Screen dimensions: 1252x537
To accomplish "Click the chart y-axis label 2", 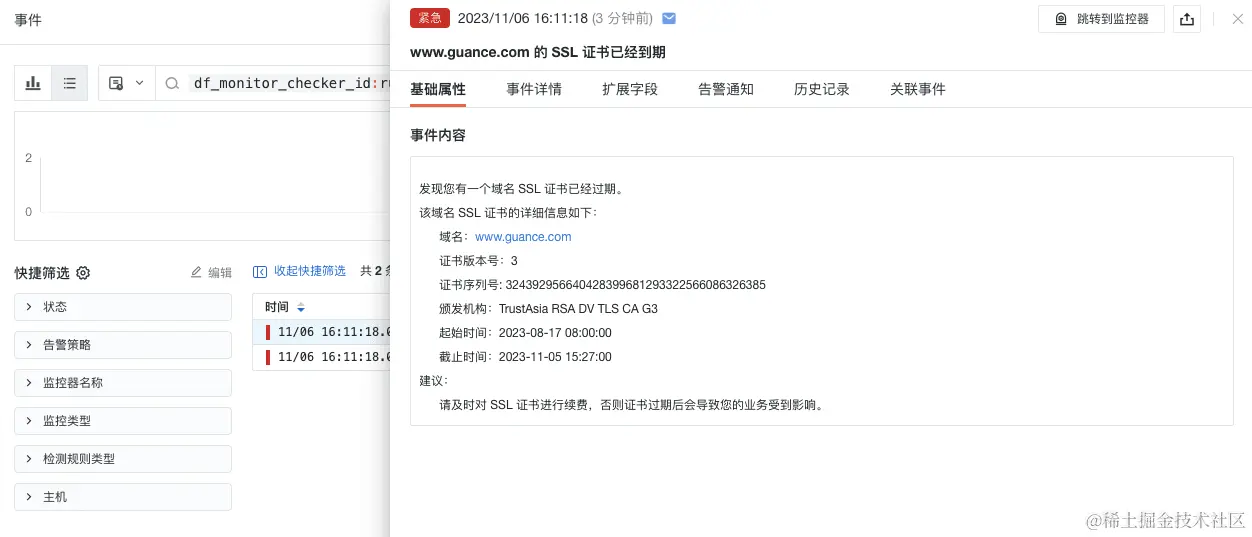I will point(29,158).
